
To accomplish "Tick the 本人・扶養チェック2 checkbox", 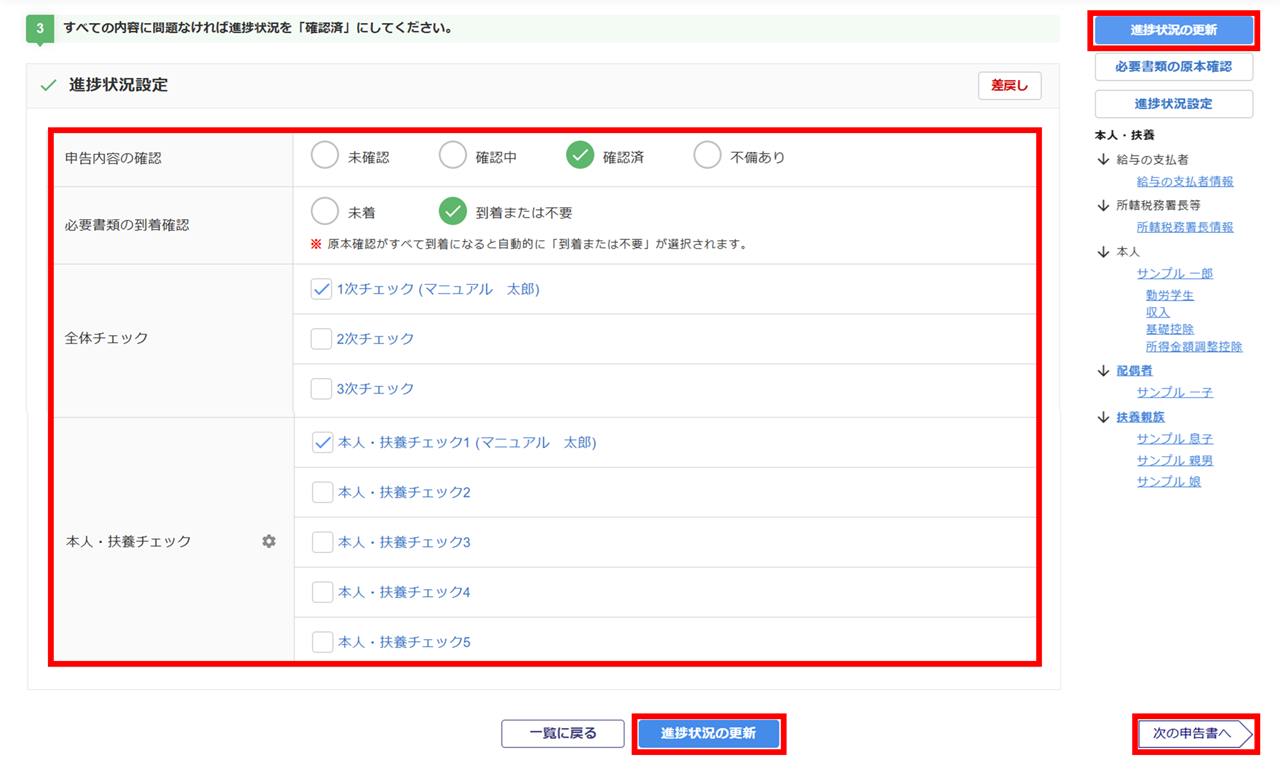I will click(x=322, y=492).
